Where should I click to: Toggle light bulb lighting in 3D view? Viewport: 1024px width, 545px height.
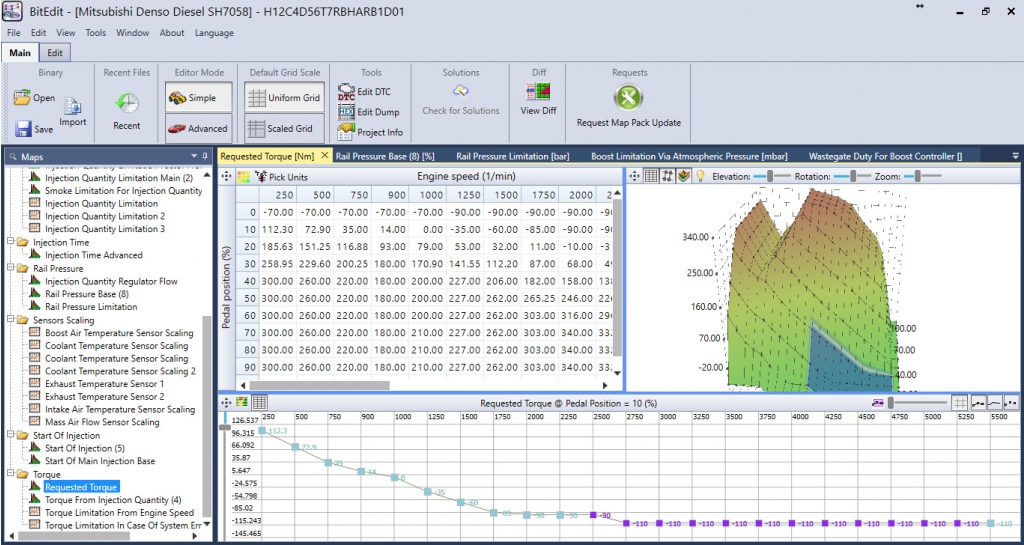click(700, 176)
